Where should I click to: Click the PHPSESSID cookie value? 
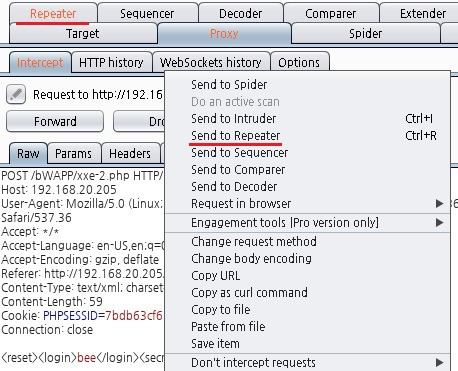pyautogui.click(x=134, y=316)
